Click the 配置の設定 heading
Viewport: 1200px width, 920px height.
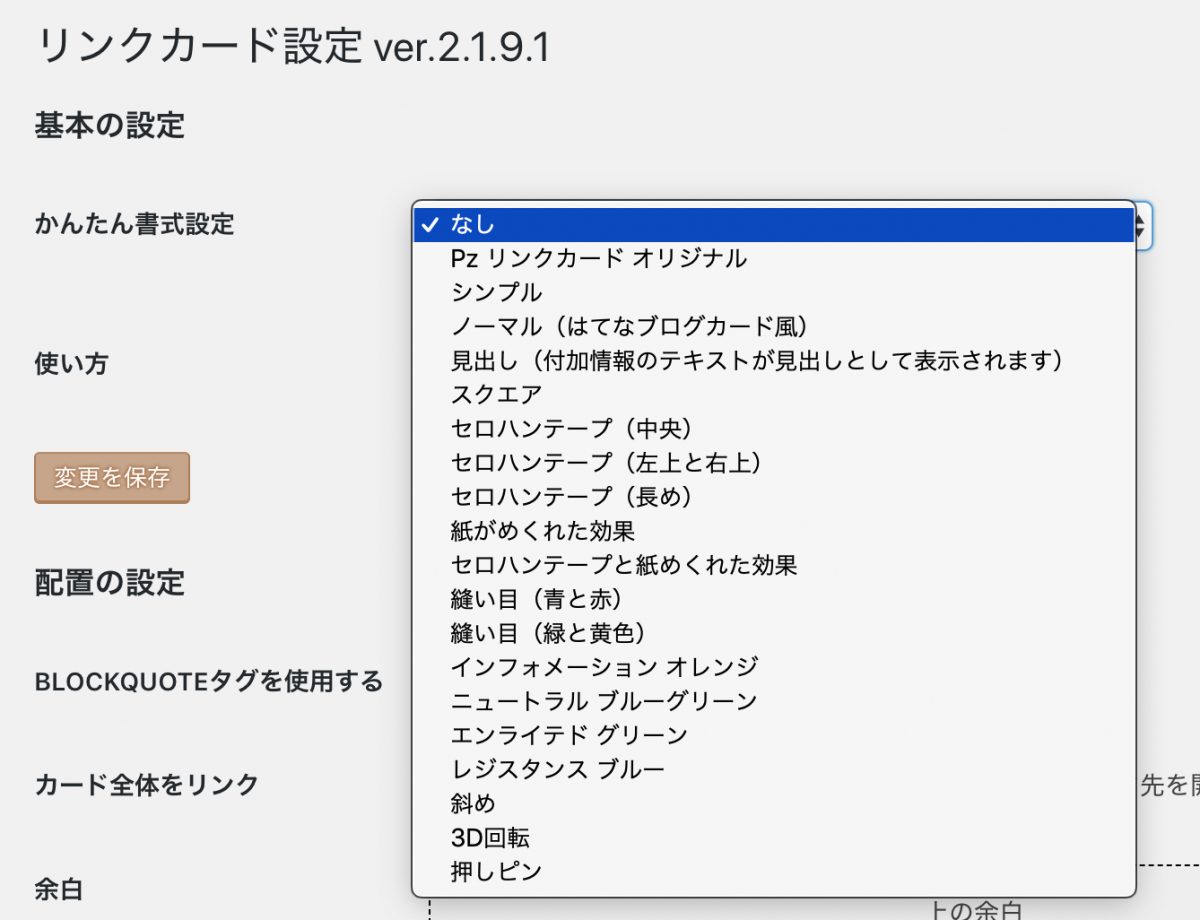[x=110, y=582]
